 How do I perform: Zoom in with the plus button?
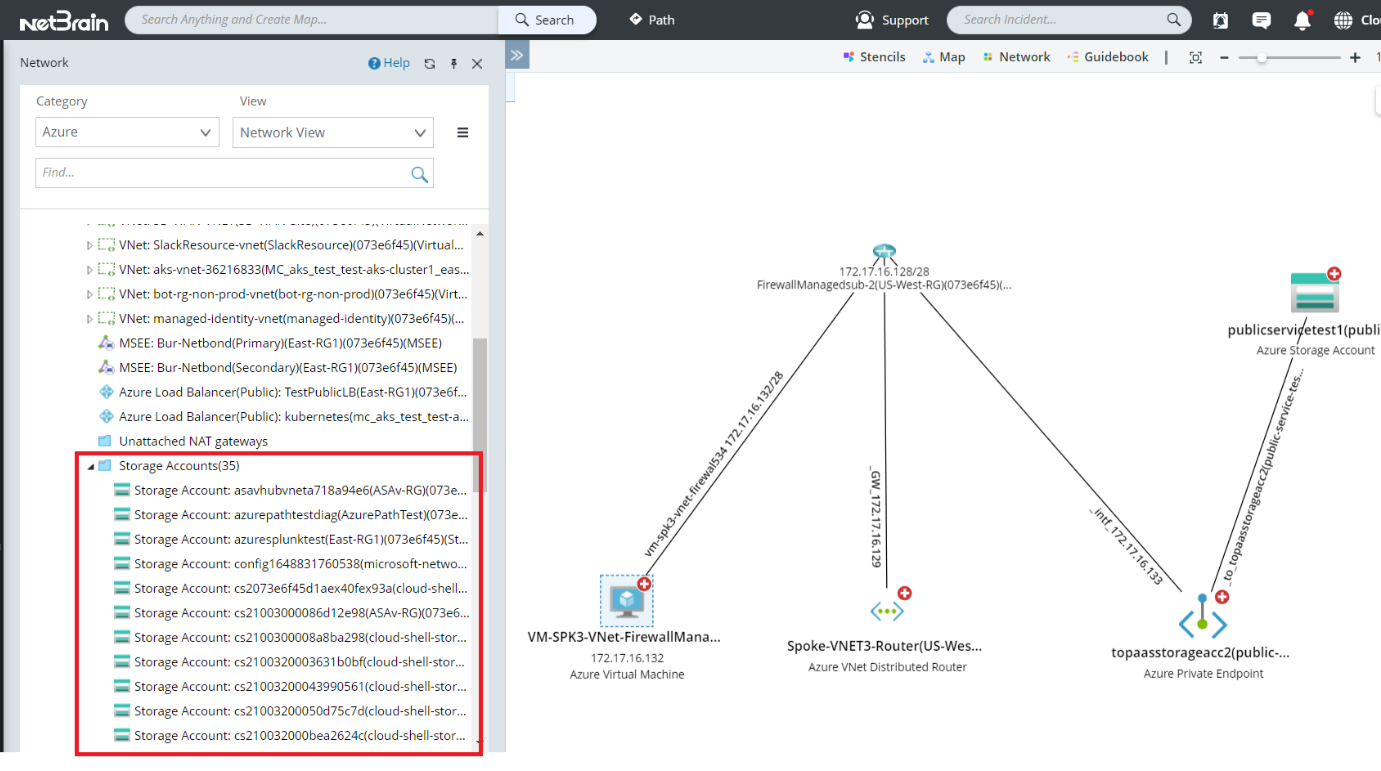(1355, 58)
